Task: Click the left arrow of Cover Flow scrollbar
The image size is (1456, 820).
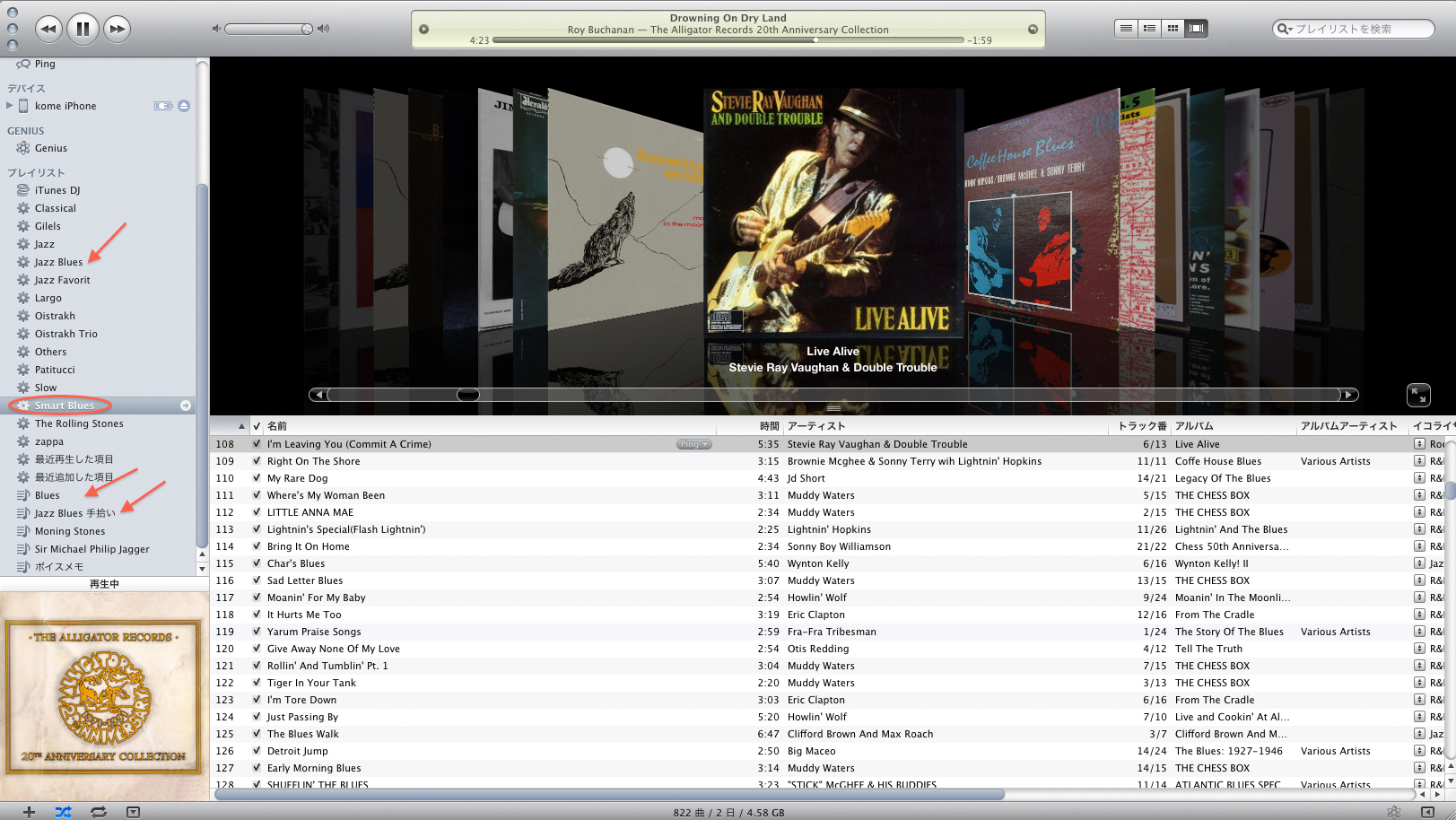Action: pyautogui.click(x=318, y=395)
